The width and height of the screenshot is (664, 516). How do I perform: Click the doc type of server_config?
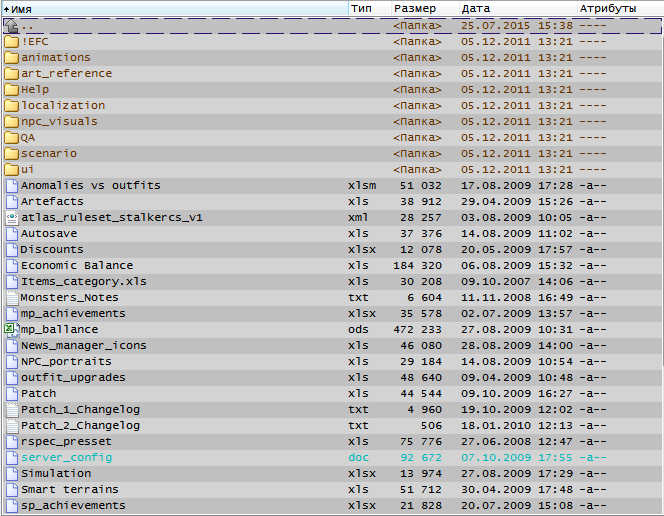358,458
